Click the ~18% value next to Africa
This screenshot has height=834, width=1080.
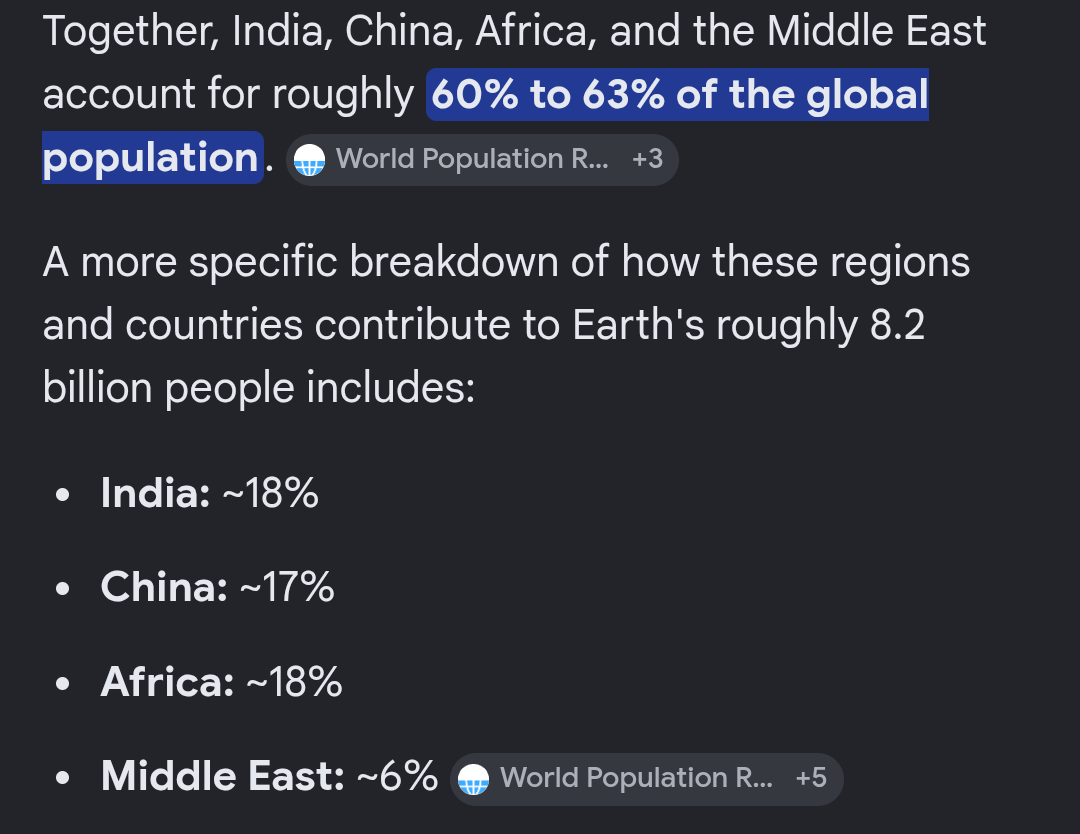(x=294, y=682)
